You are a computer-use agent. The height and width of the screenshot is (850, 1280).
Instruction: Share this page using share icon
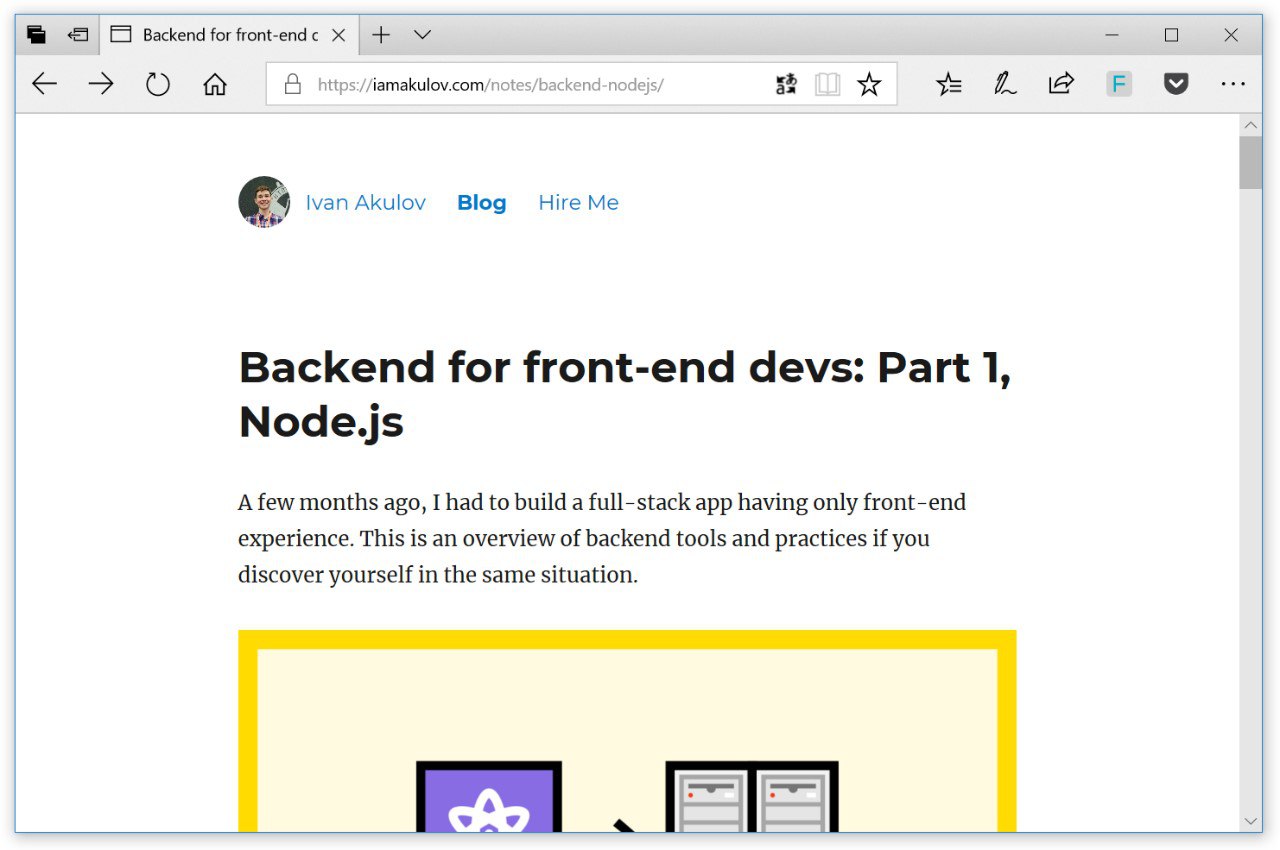[x=1061, y=83]
